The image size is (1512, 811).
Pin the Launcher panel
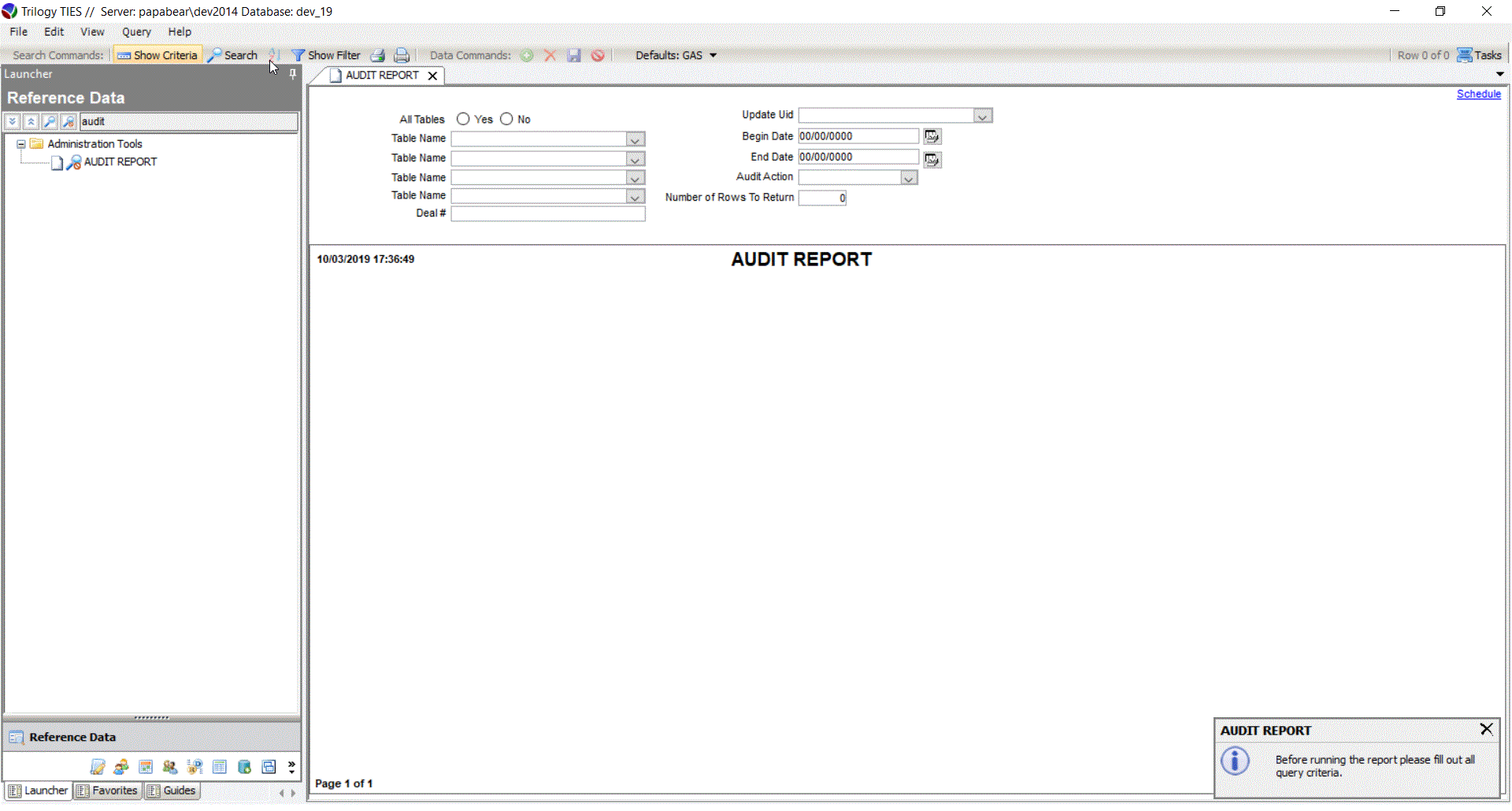[293, 74]
